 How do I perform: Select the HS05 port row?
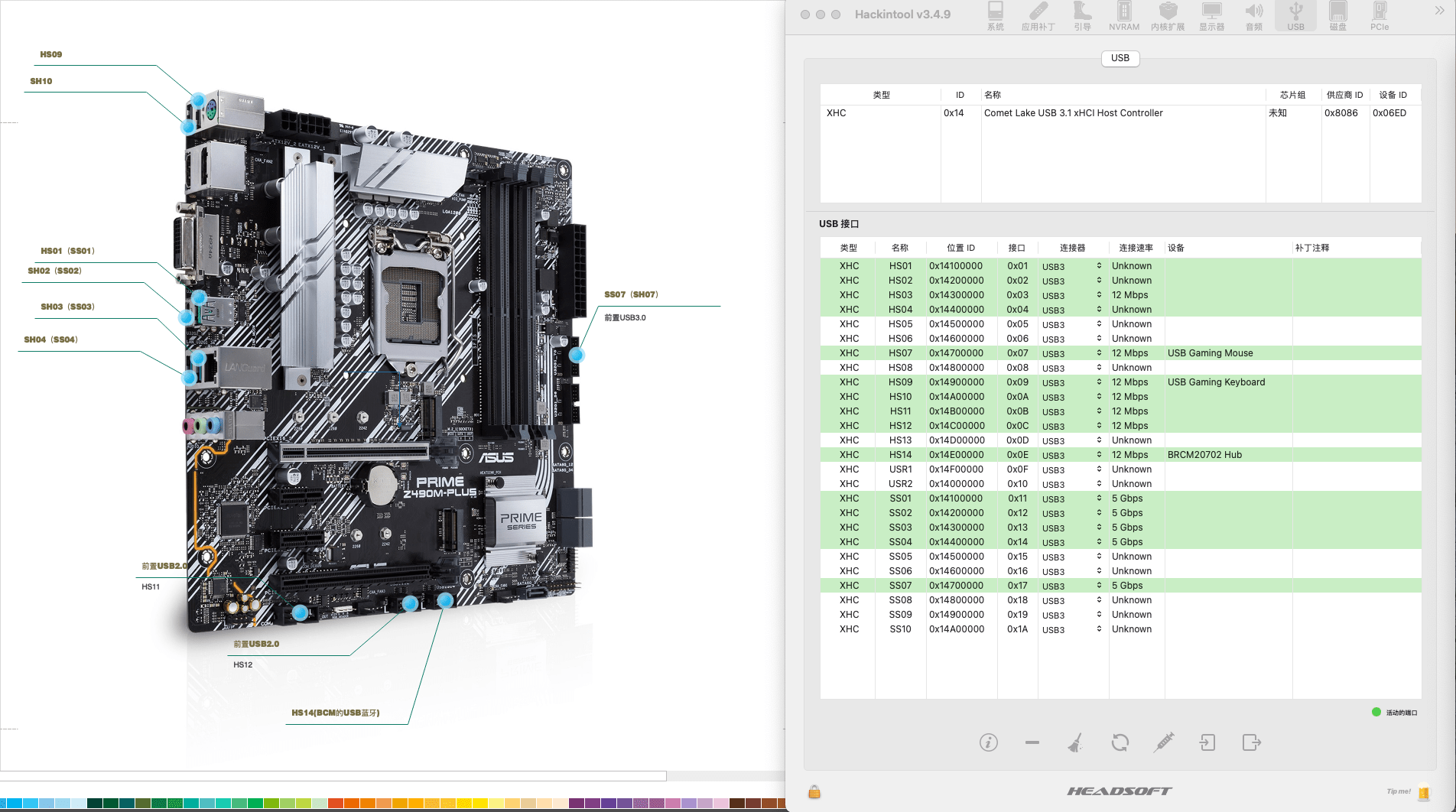1120,324
